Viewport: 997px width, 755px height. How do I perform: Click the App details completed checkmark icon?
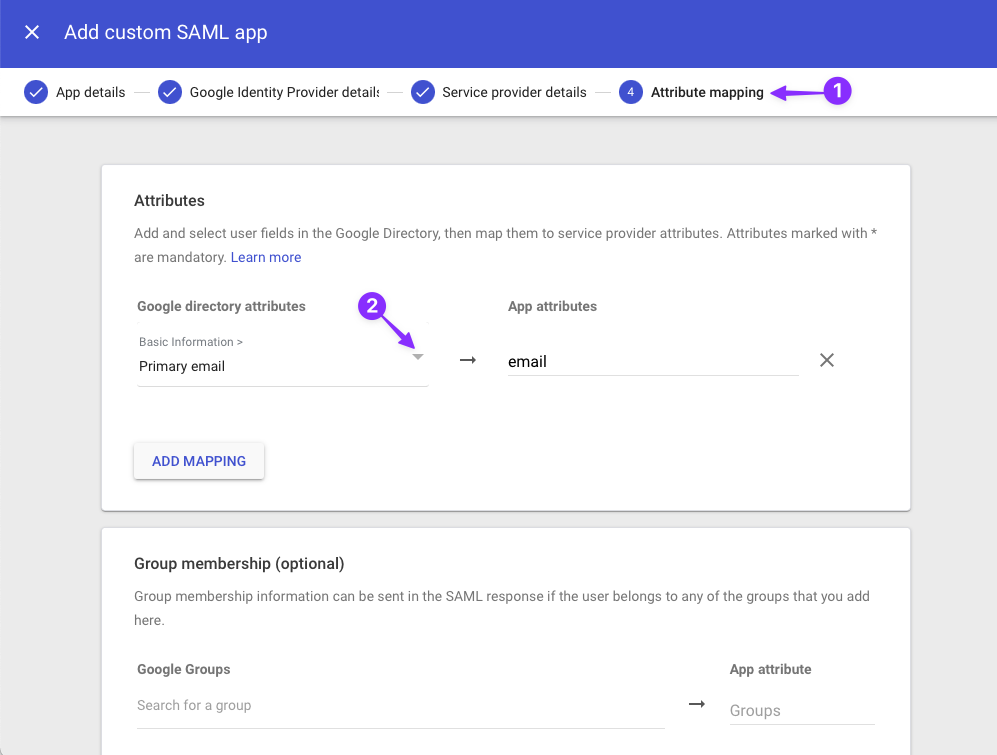click(x=36, y=91)
